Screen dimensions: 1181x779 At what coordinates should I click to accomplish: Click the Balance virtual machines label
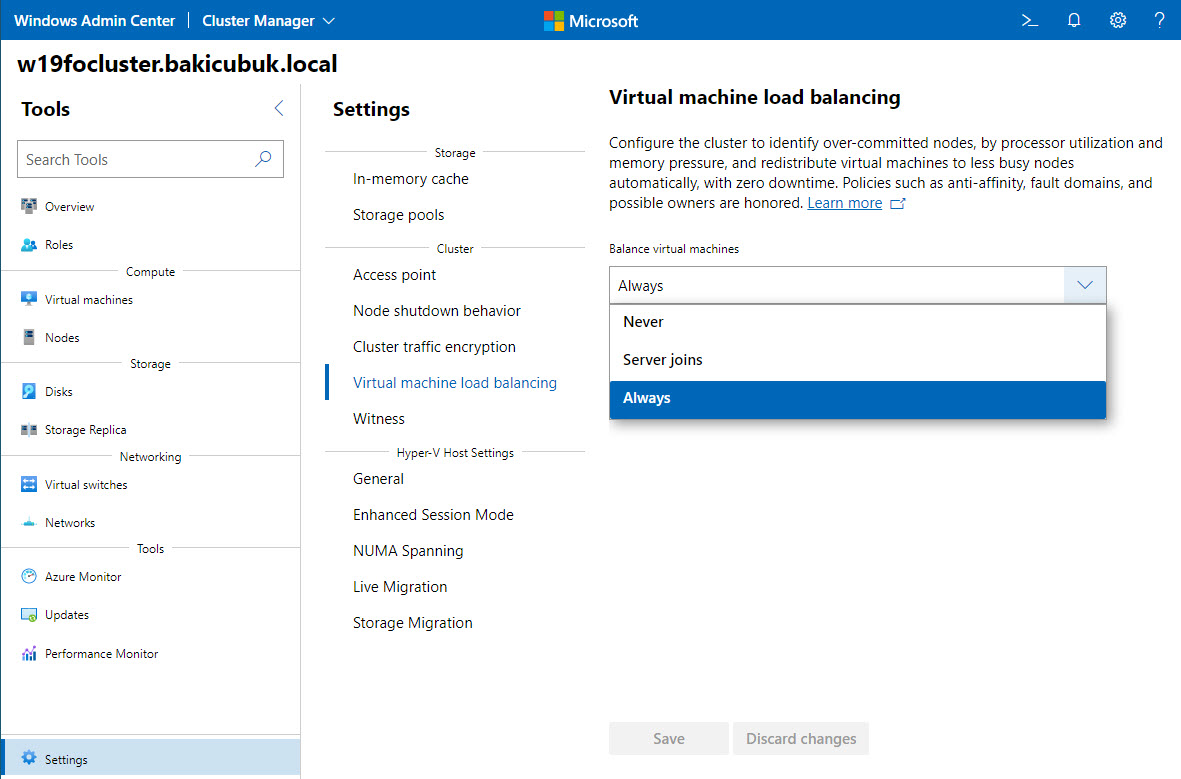(x=674, y=249)
